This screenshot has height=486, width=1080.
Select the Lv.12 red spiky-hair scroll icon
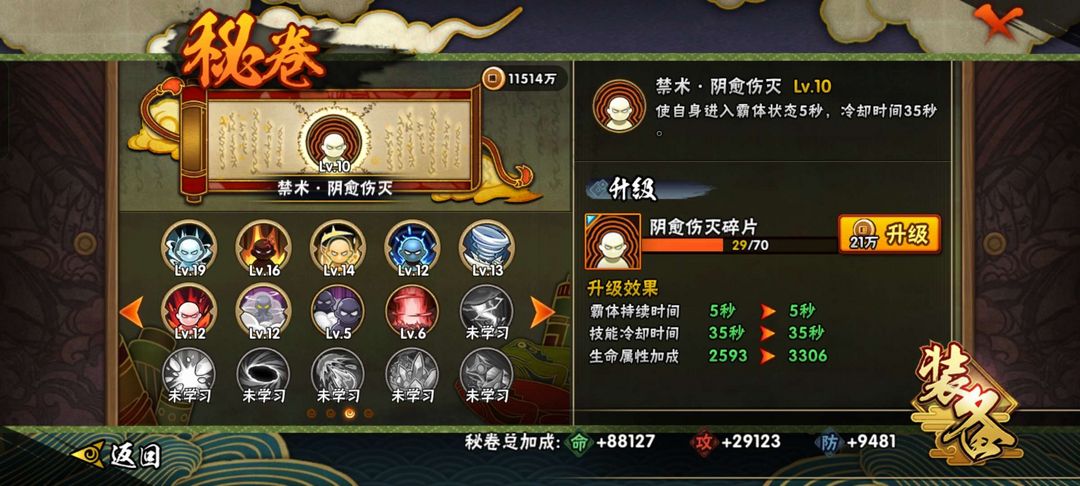189,311
